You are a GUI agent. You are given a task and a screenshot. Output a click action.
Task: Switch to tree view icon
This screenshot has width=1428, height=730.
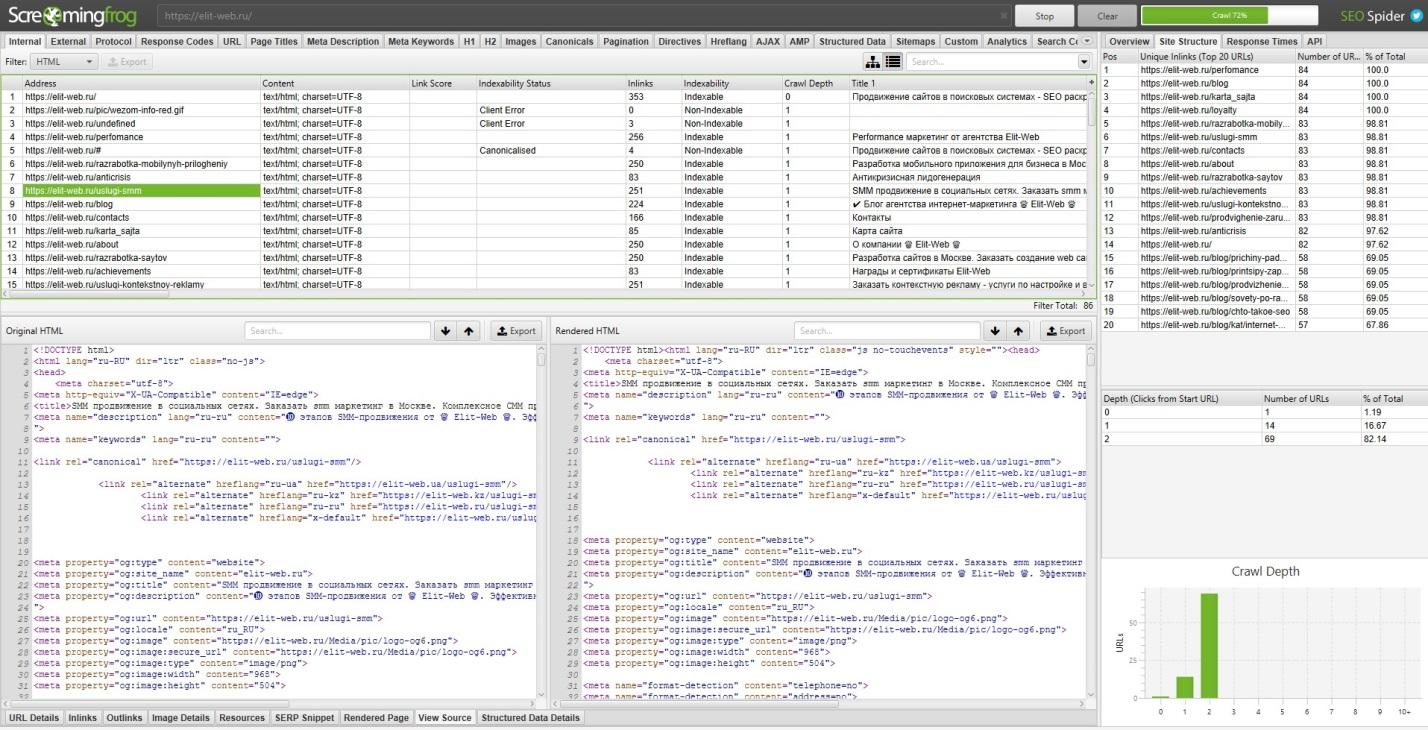point(872,61)
